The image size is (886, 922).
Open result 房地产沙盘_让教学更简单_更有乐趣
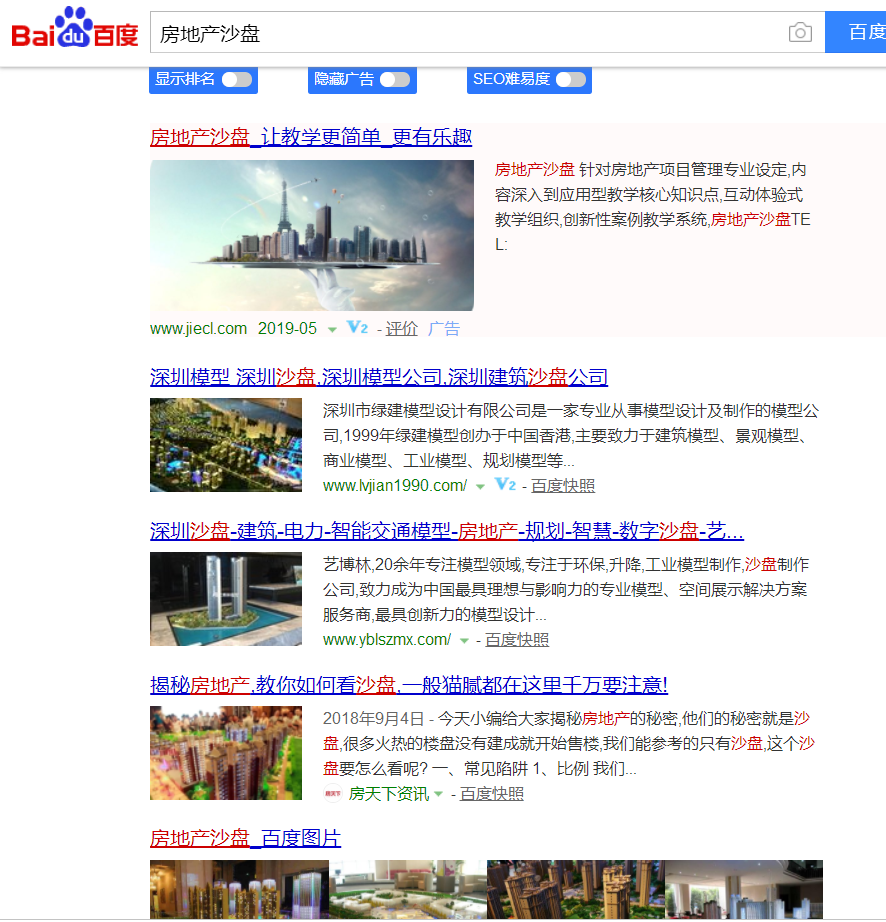pos(311,137)
